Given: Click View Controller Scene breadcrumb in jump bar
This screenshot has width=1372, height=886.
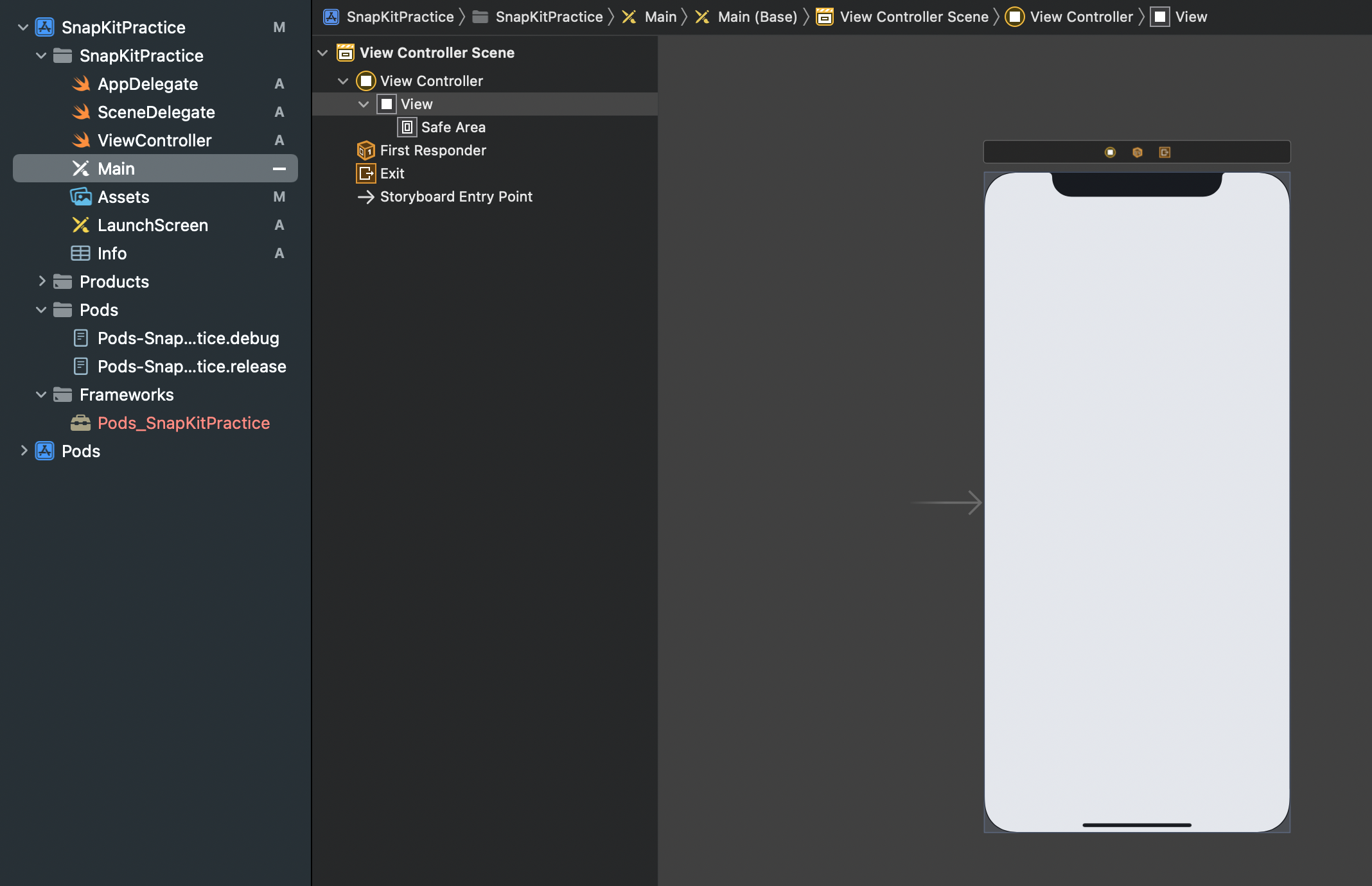Looking at the screenshot, I should [x=913, y=17].
